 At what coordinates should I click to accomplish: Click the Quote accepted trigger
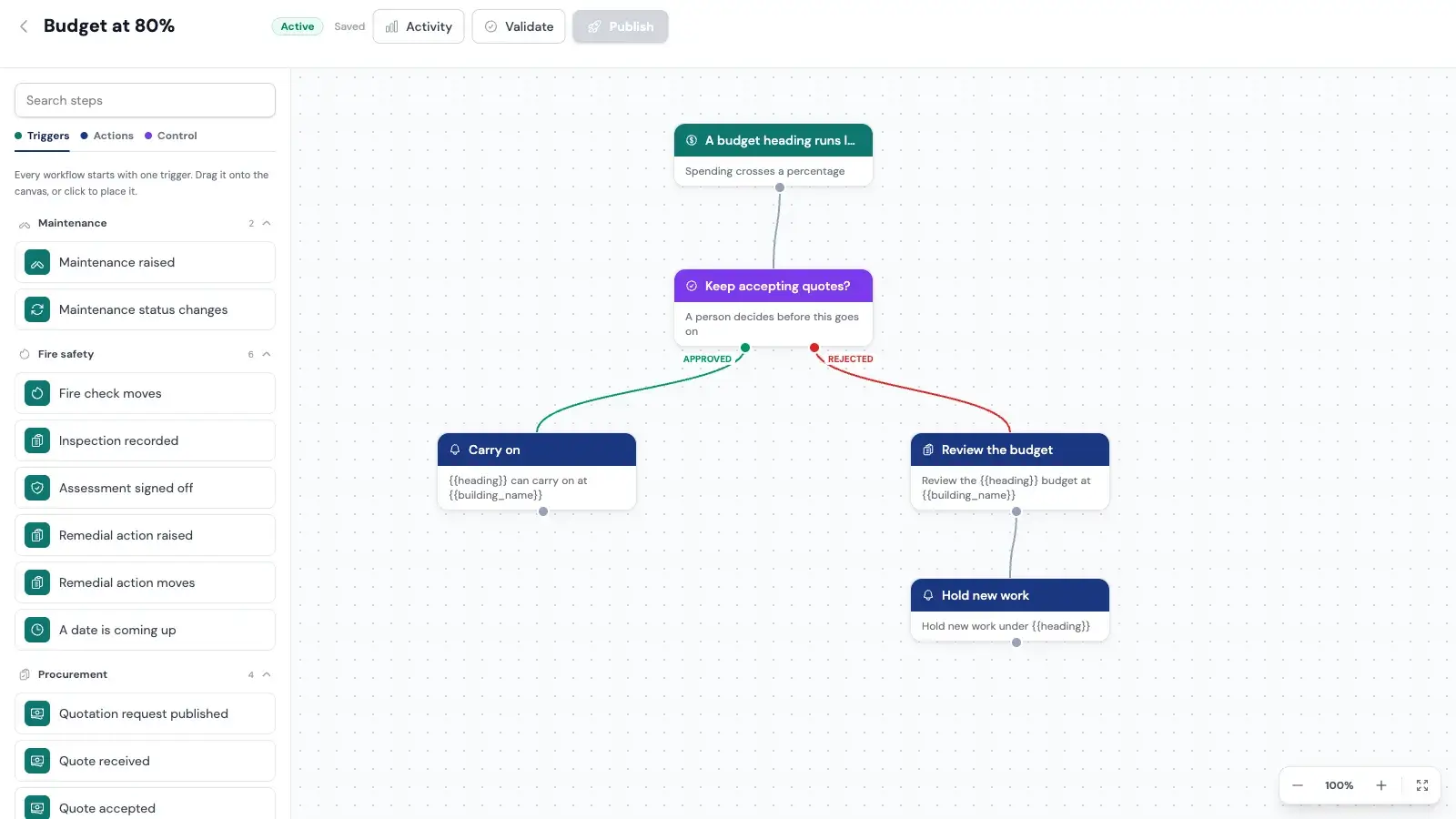click(145, 804)
